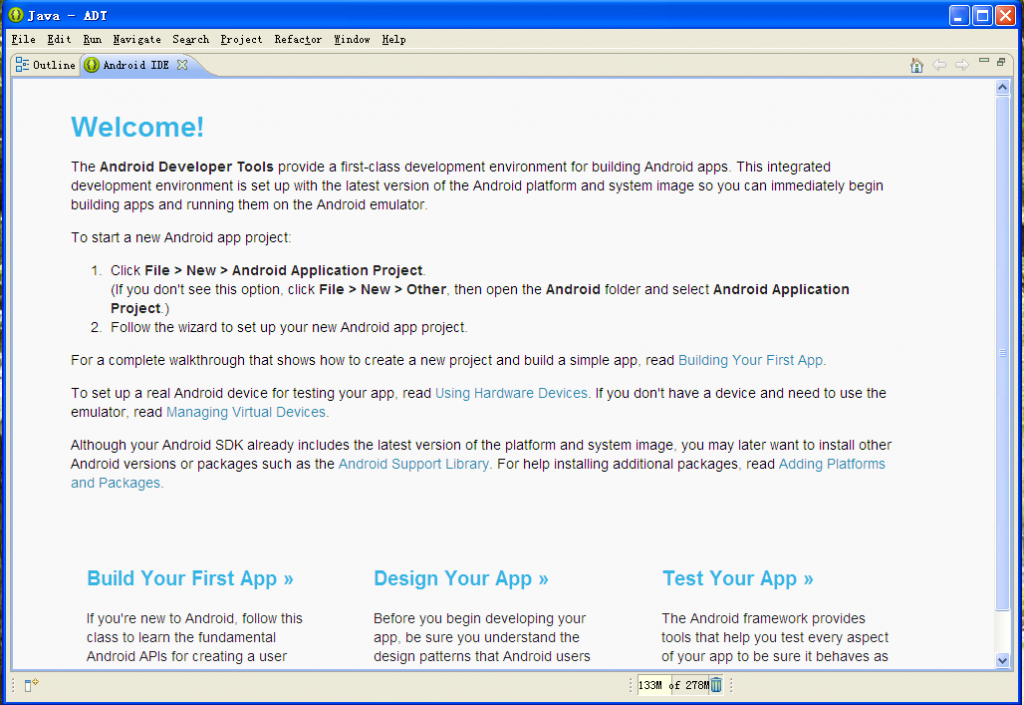
Task: Click Design Your App heading
Action: [x=461, y=578]
